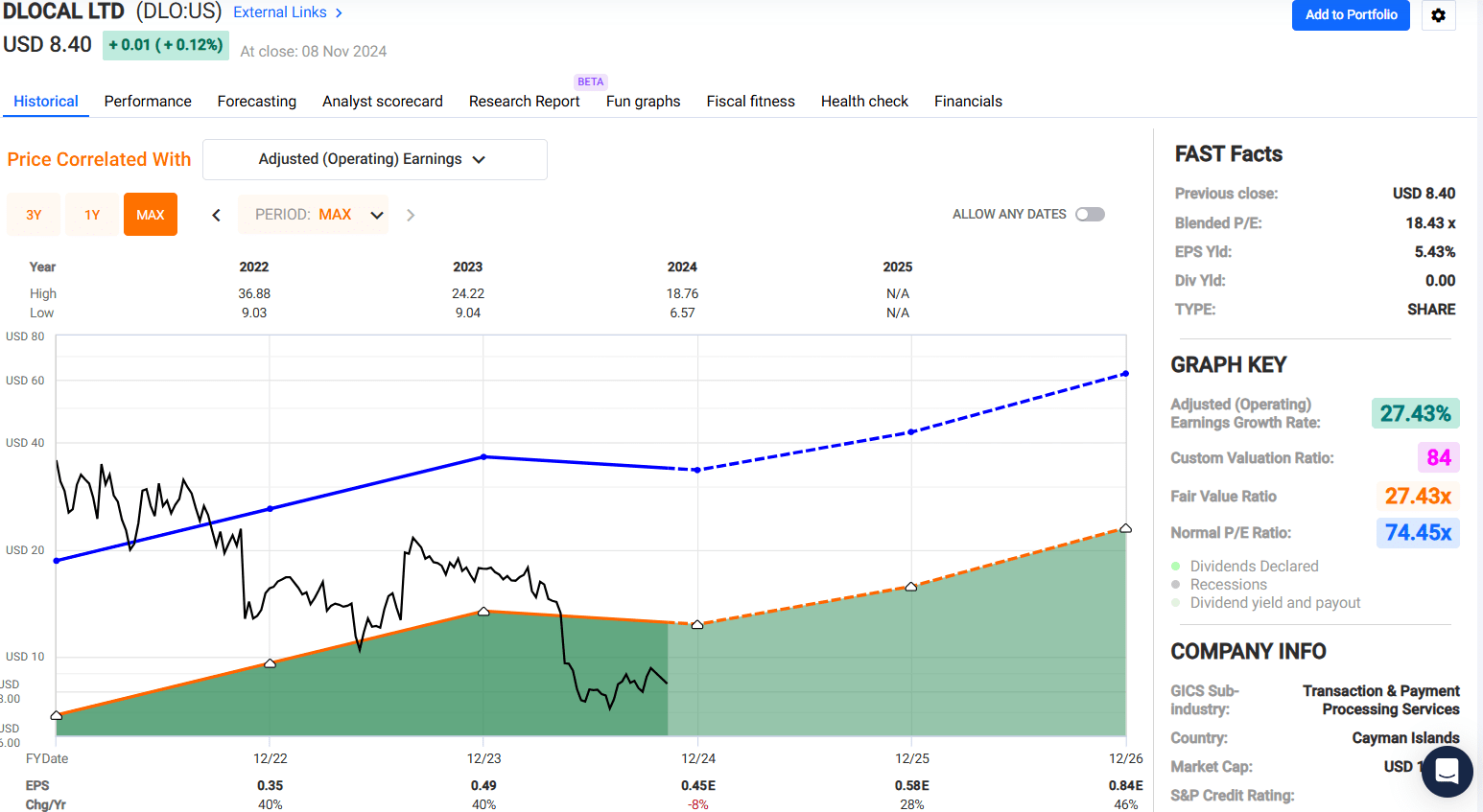
Task: Select the 1Y time range button
Action: click(x=92, y=215)
